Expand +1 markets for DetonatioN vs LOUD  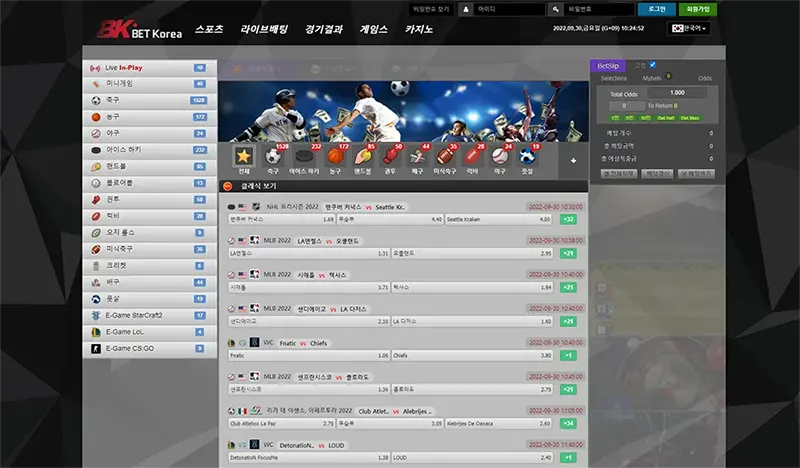568,457
